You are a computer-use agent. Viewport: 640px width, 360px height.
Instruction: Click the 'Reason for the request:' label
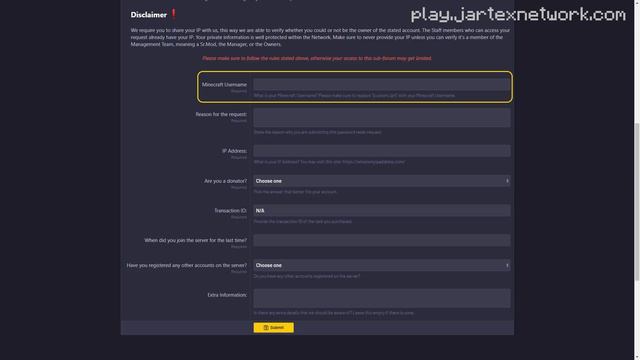tap(221, 114)
